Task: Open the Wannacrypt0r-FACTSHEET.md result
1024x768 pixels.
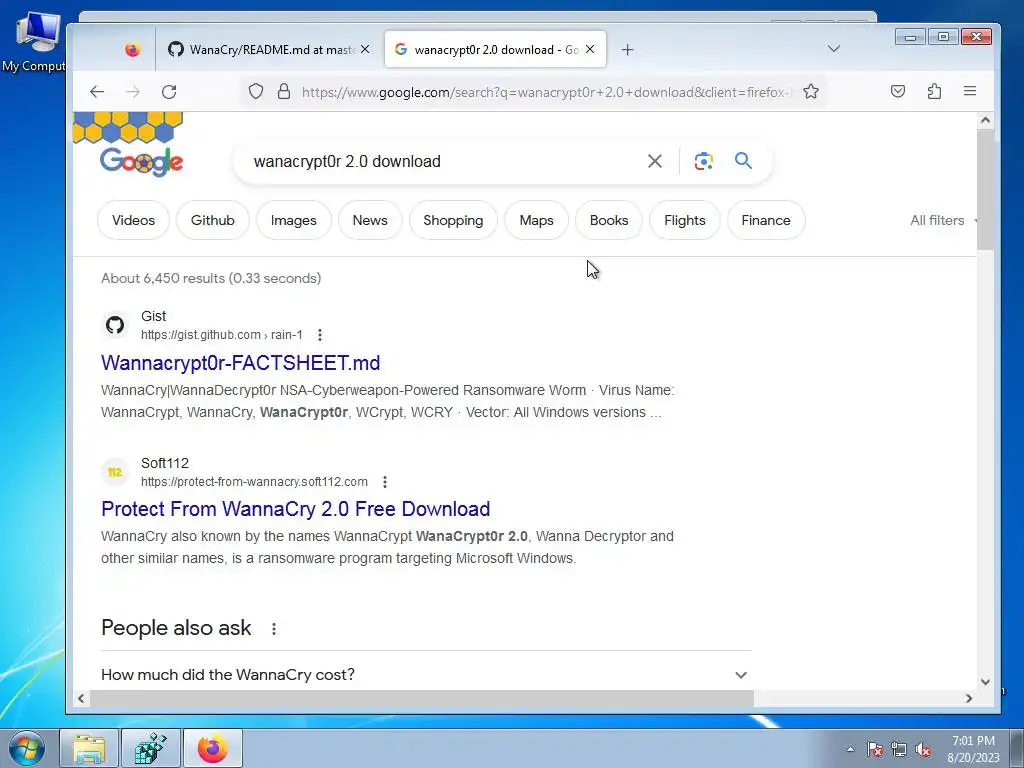Action: pos(240,363)
